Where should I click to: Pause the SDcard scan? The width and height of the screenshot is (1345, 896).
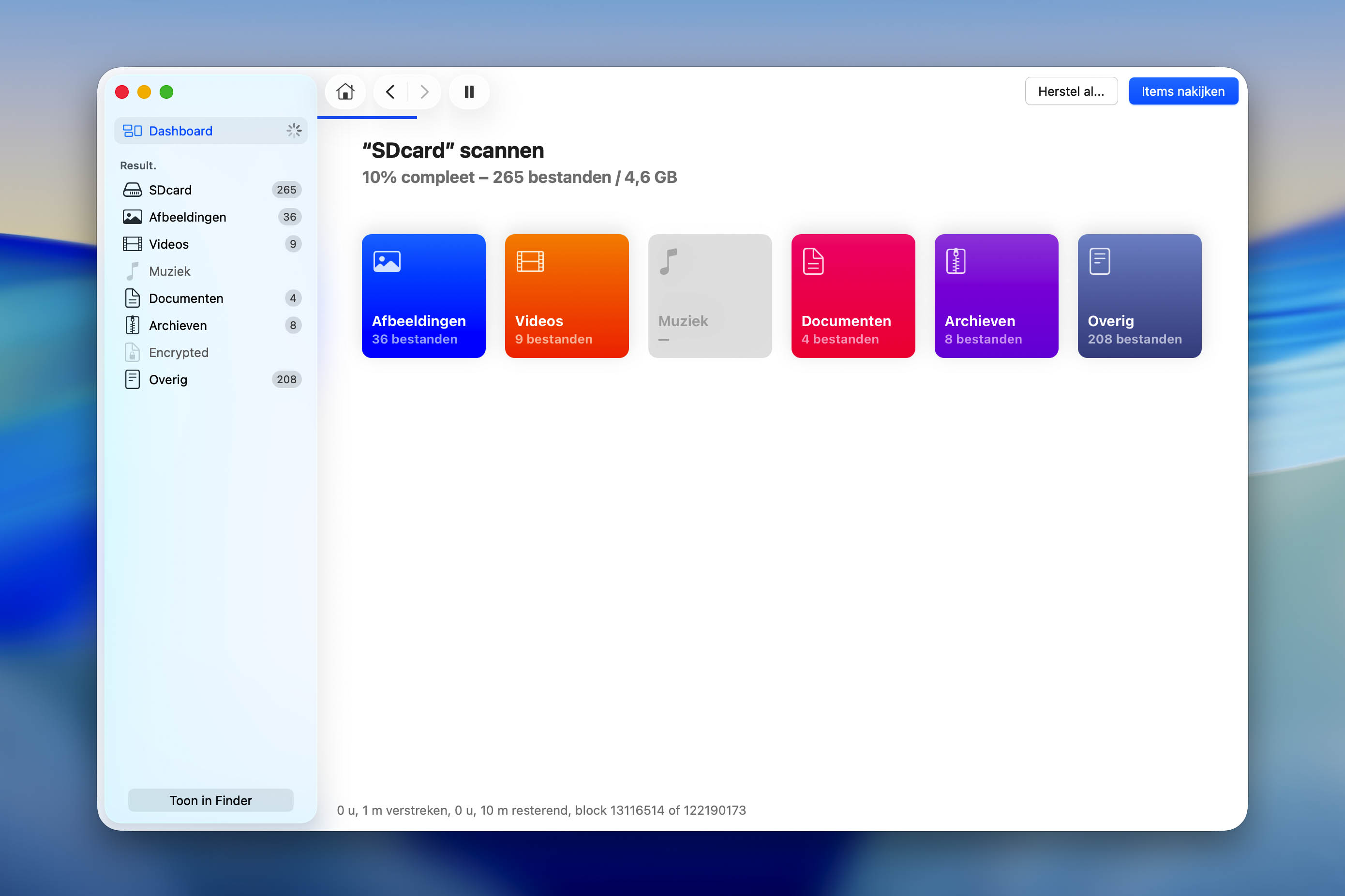(x=469, y=91)
